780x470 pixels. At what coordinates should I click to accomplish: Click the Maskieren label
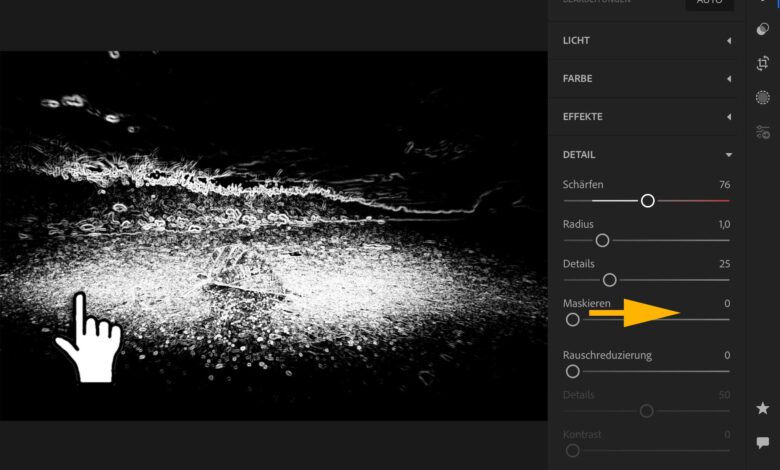tap(586, 303)
